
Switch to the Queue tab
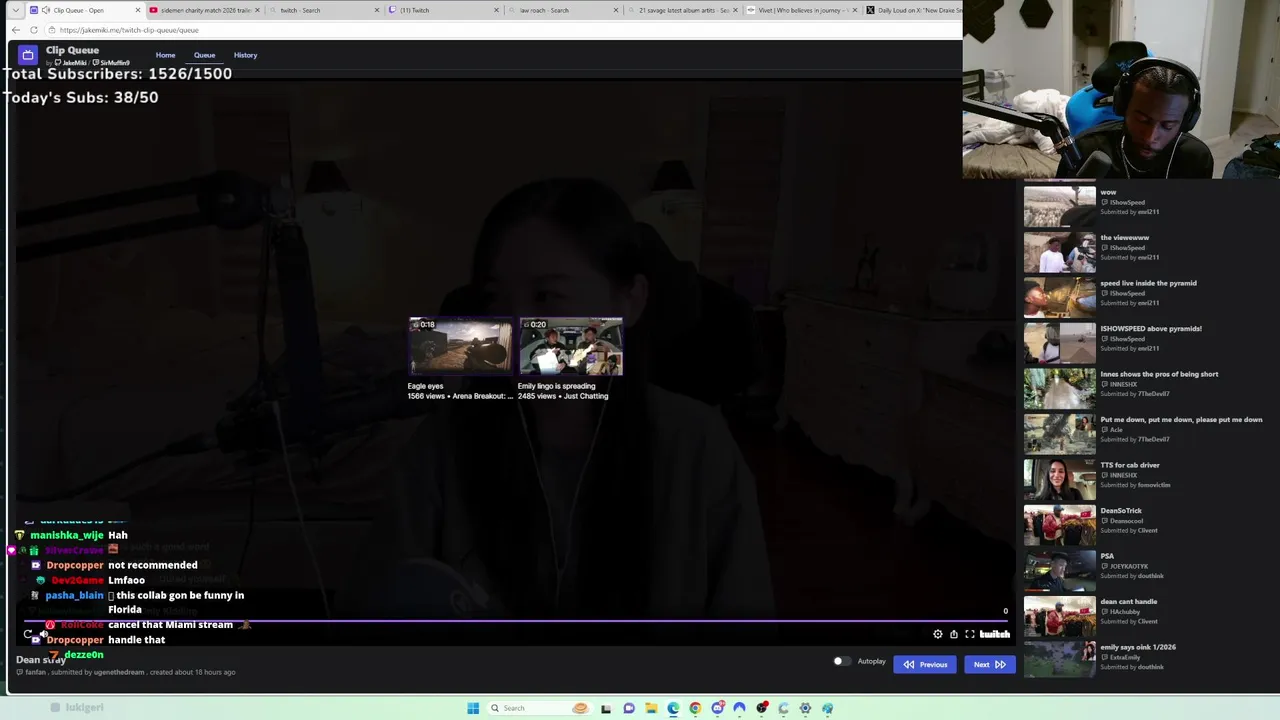click(x=204, y=55)
